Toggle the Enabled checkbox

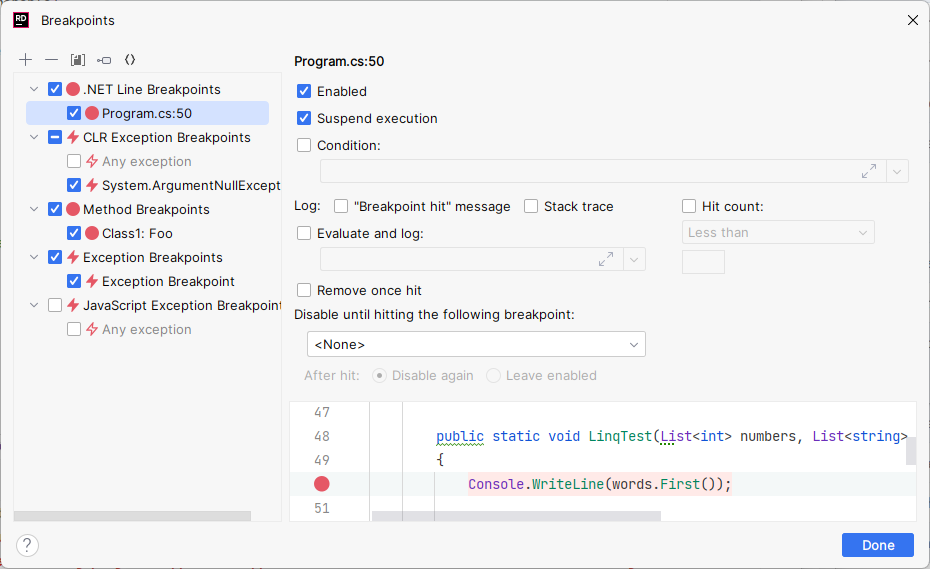pos(304,91)
